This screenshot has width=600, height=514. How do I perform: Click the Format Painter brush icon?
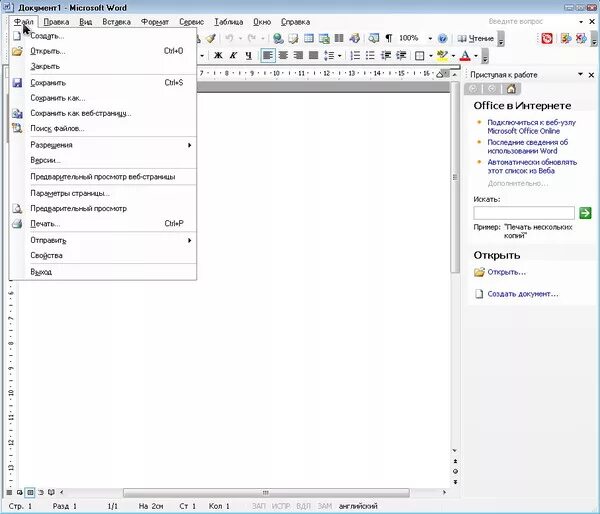(210, 38)
